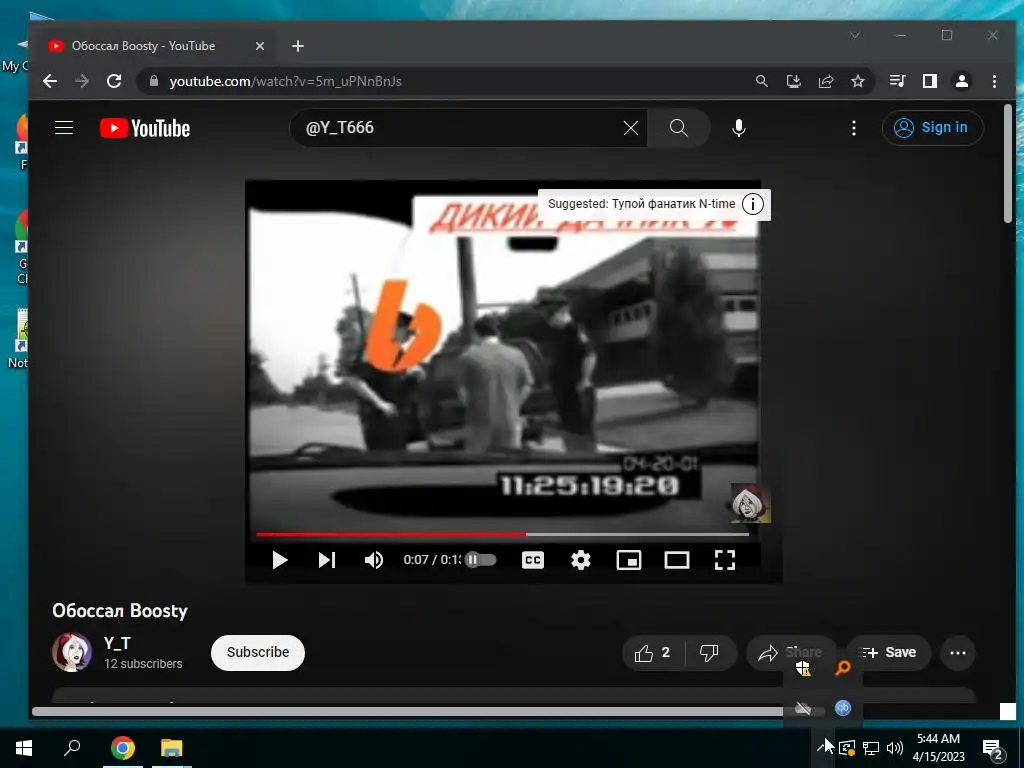Focus the YouTube search input field
The width and height of the screenshot is (1024, 768).
(x=460, y=128)
